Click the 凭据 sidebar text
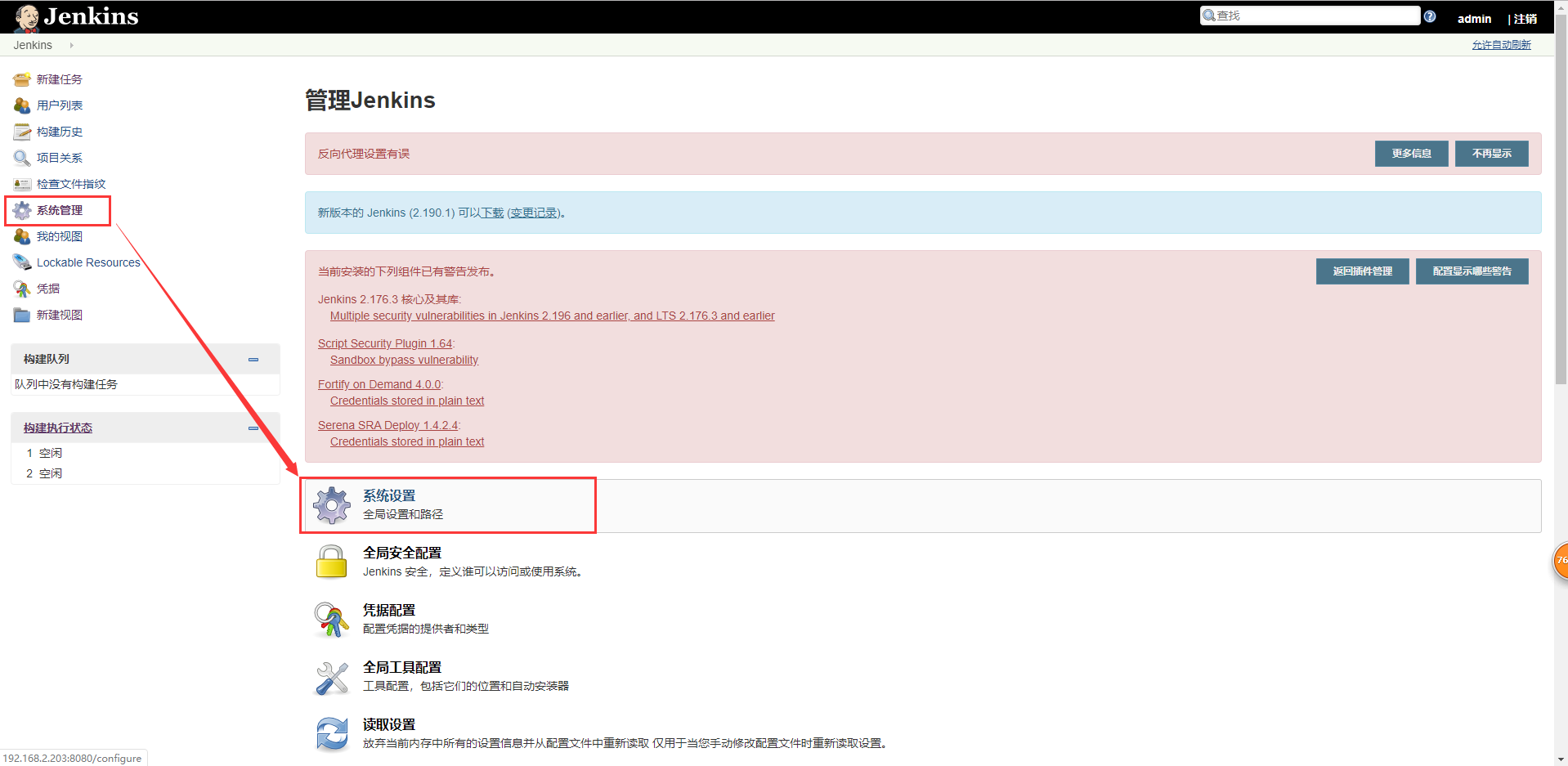 click(48, 289)
